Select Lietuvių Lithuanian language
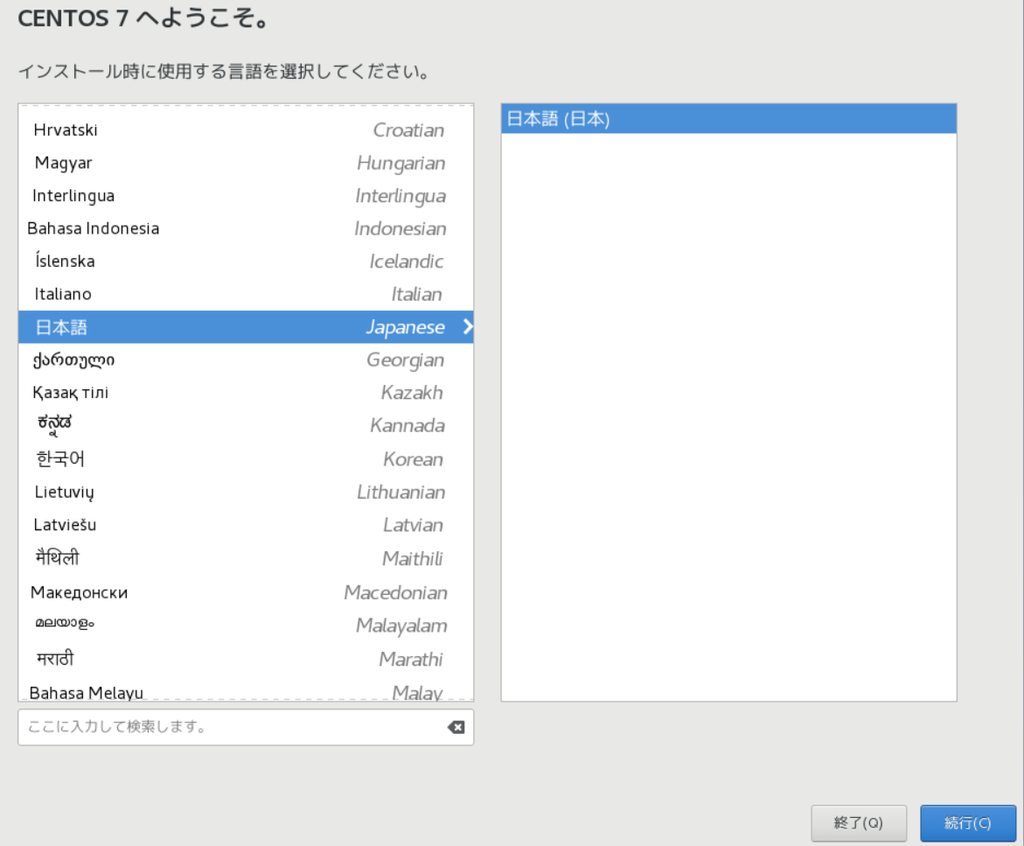The image size is (1024, 846). [x=246, y=492]
